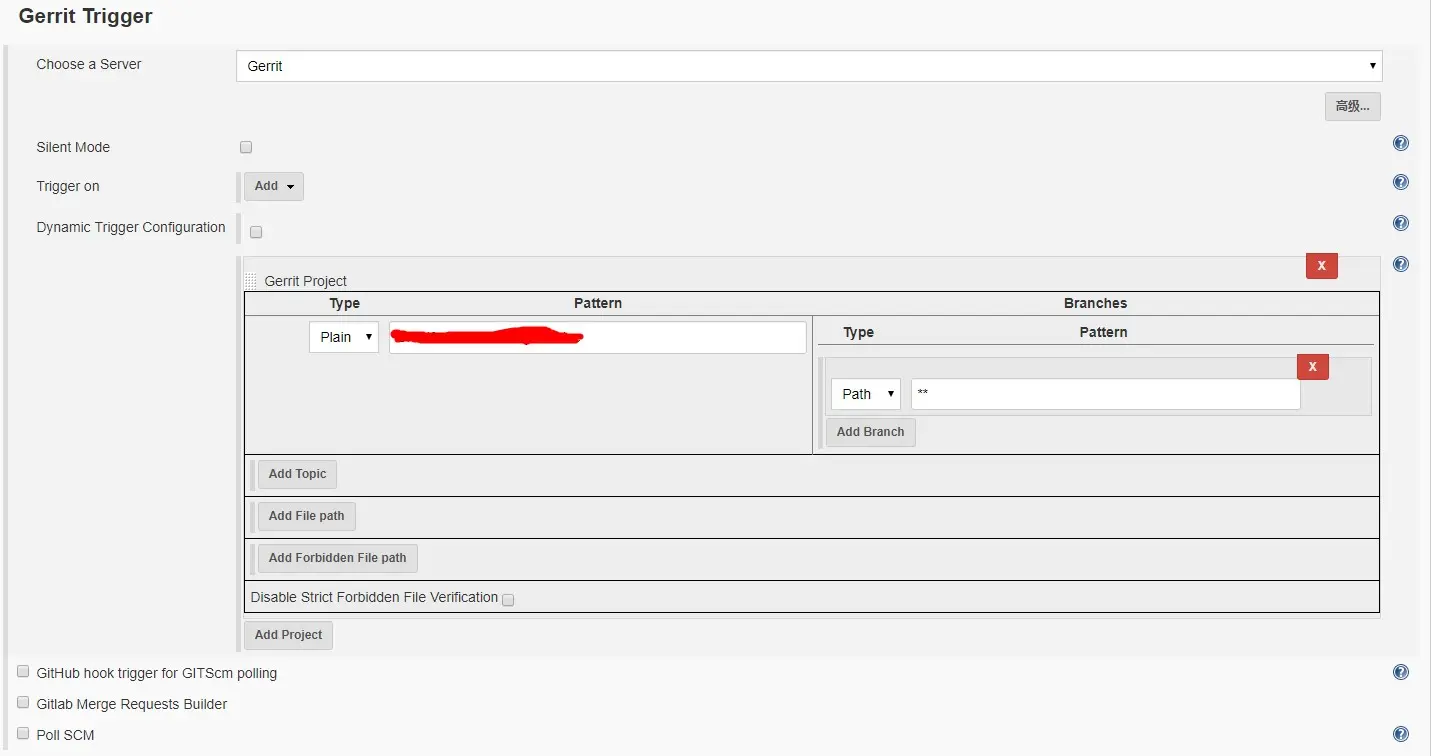Click the Add Branch button

pyautogui.click(x=870, y=432)
